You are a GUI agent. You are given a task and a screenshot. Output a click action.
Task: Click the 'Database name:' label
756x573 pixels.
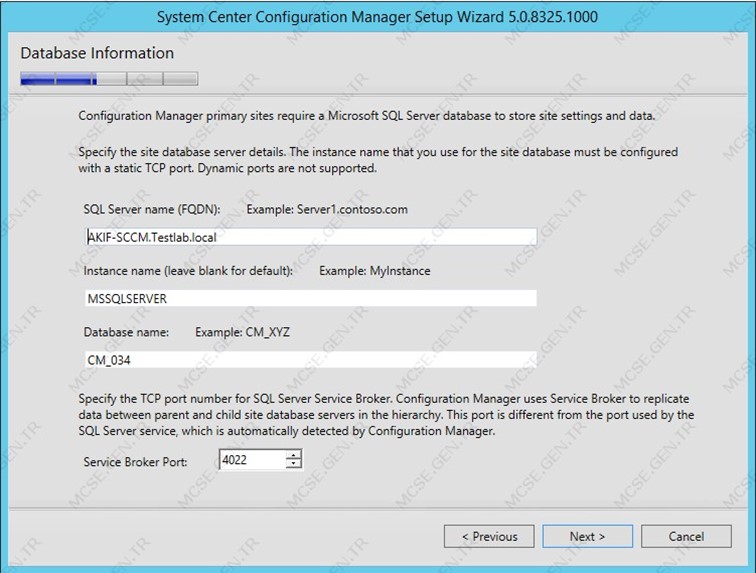click(x=126, y=332)
